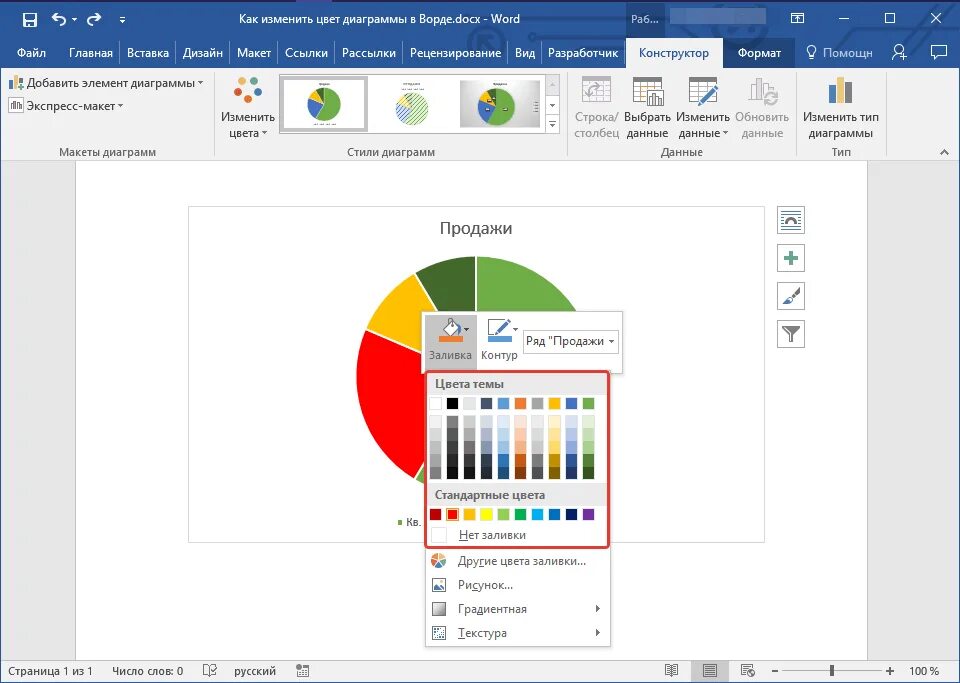Viewport: 960px width, 683px height.
Task: Open Изменить данные button
Action: point(703,108)
